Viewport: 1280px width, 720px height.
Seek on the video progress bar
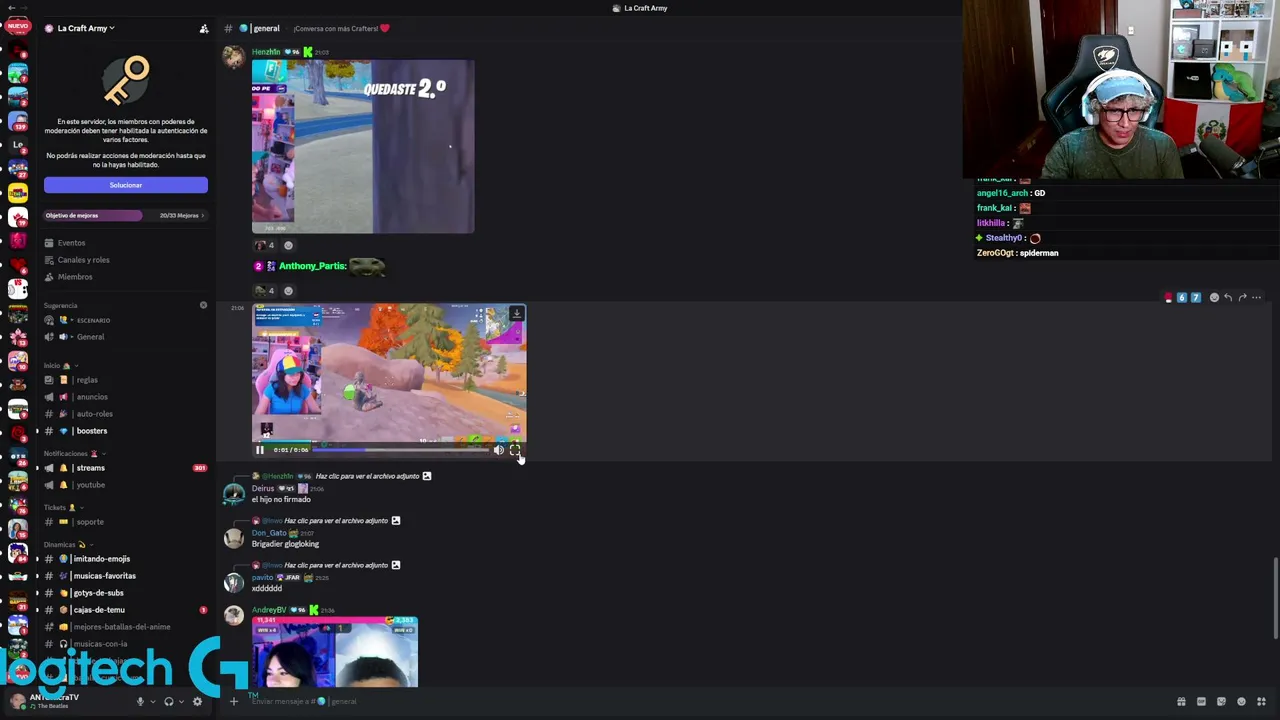click(x=400, y=450)
